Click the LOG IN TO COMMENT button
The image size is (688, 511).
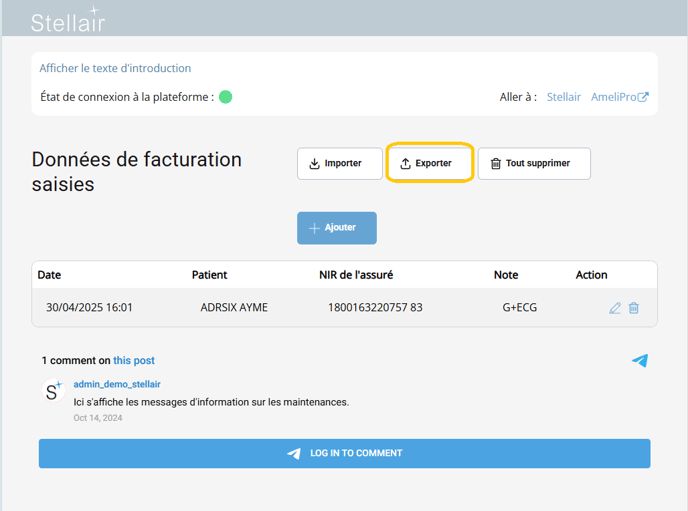(344, 453)
